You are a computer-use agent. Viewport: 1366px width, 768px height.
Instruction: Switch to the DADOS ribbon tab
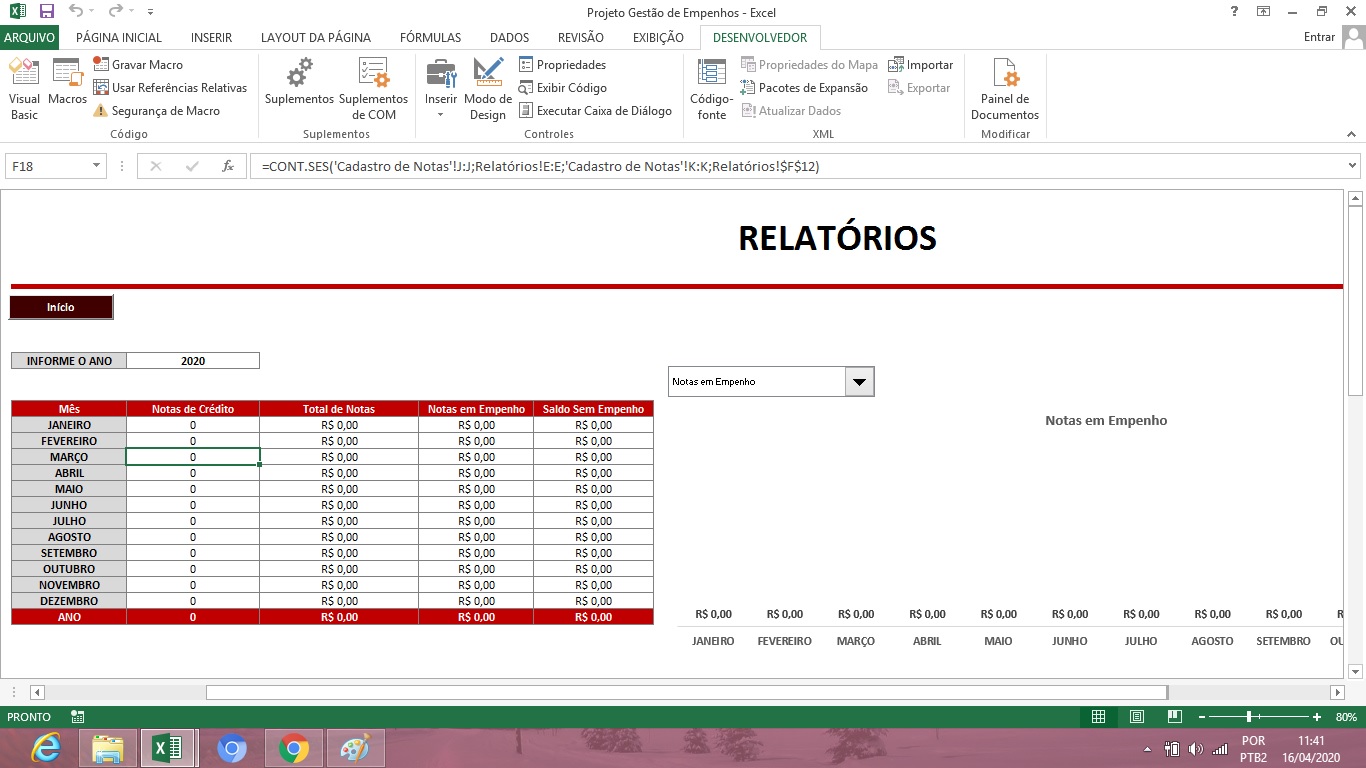pyautogui.click(x=509, y=37)
